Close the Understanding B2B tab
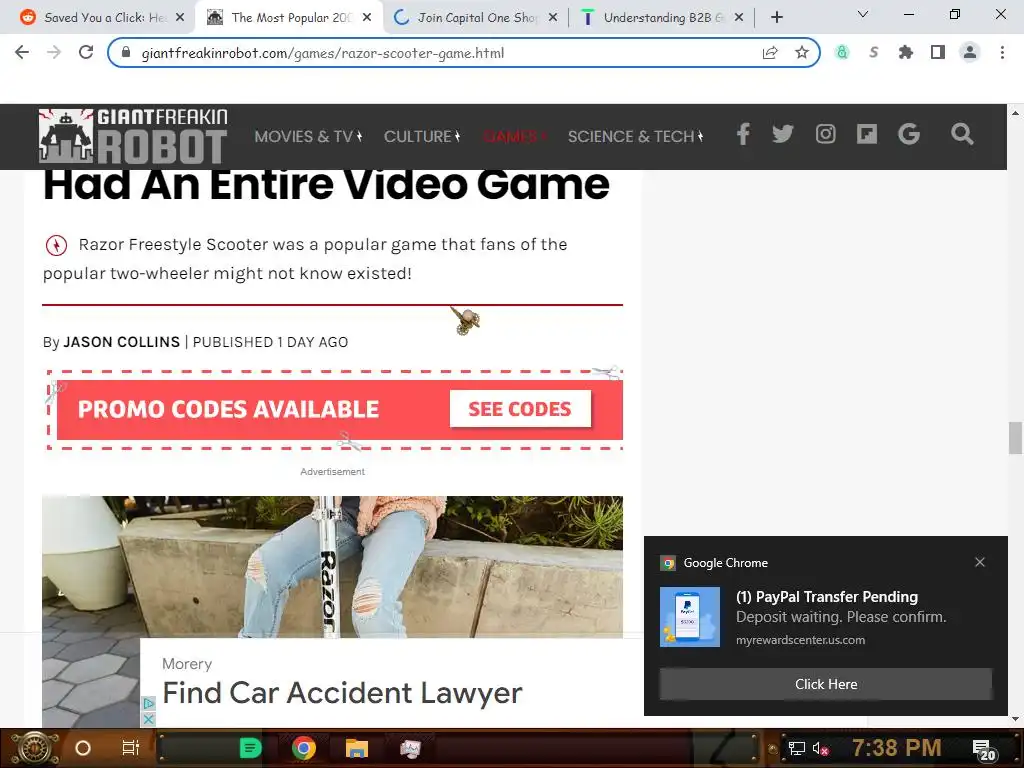1024x768 pixels. [x=739, y=18]
